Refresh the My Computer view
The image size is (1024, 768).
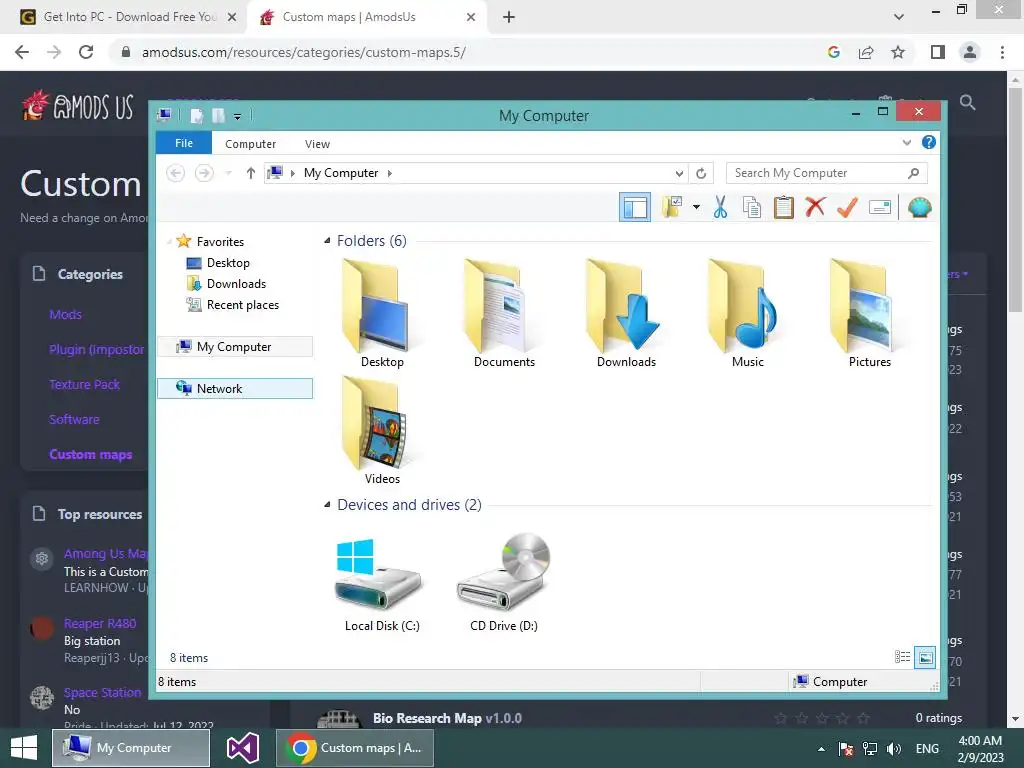tap(701, 173)
